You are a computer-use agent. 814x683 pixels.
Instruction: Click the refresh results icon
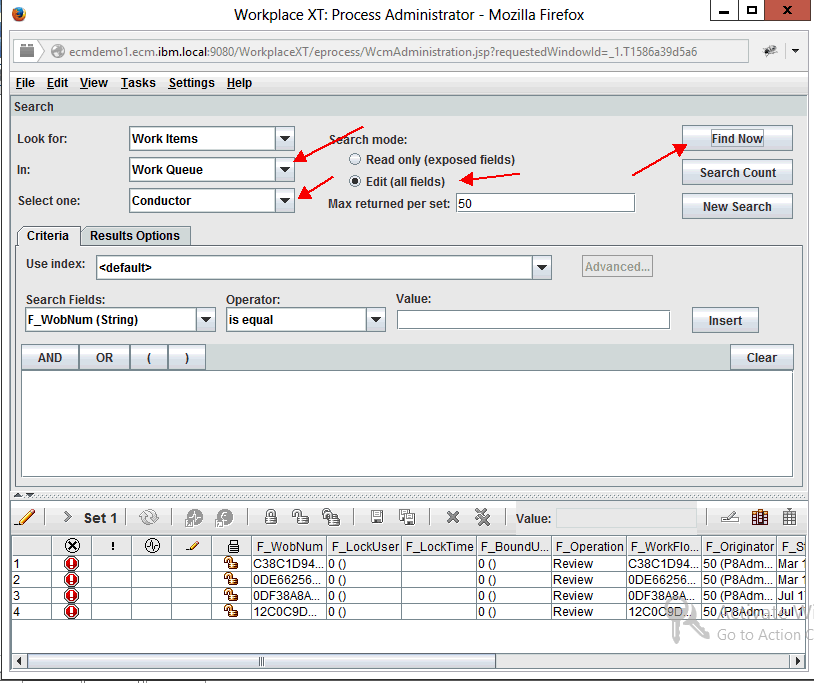[149, 517]
